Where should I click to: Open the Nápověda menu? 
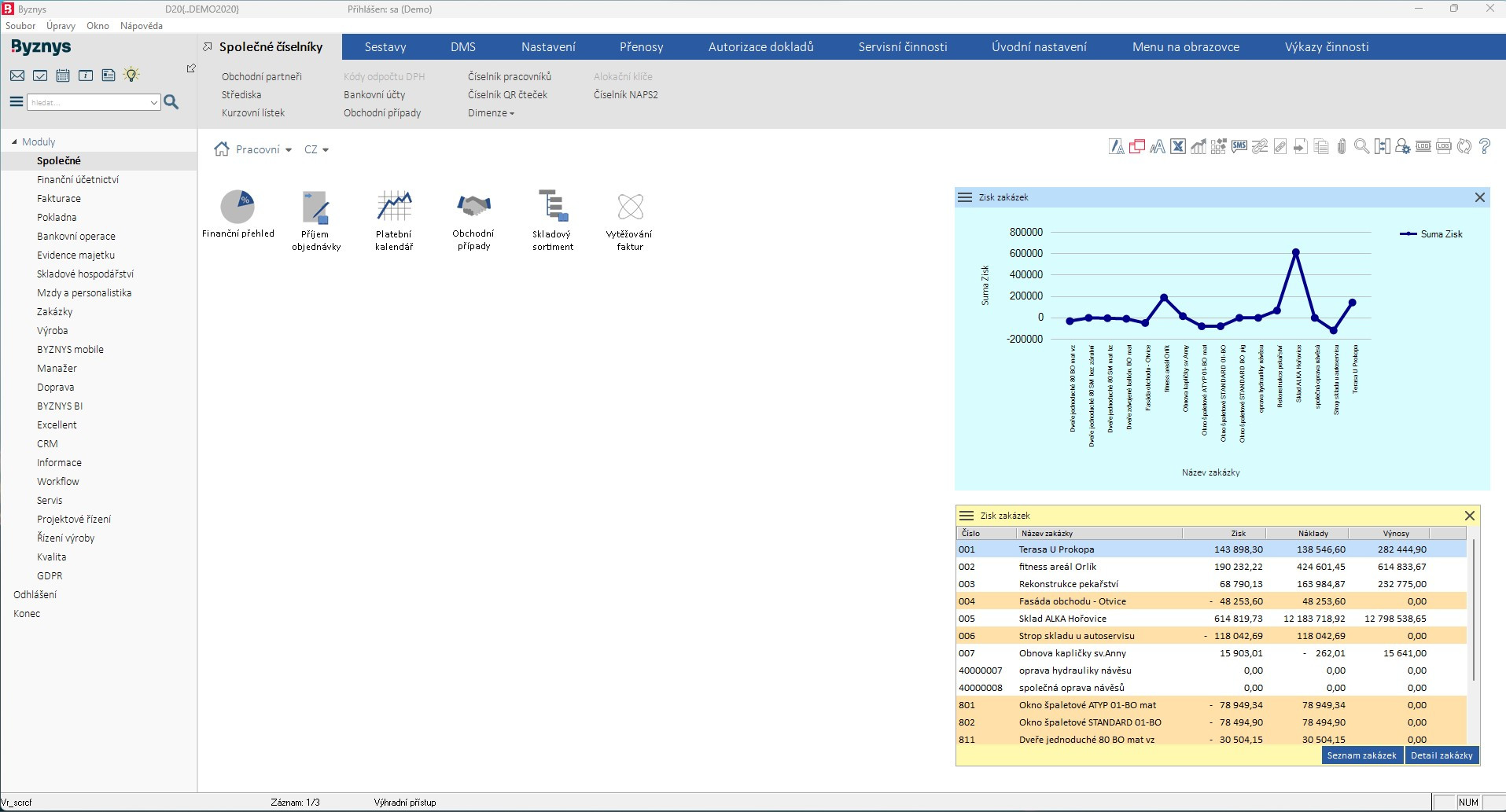[142, 26]
